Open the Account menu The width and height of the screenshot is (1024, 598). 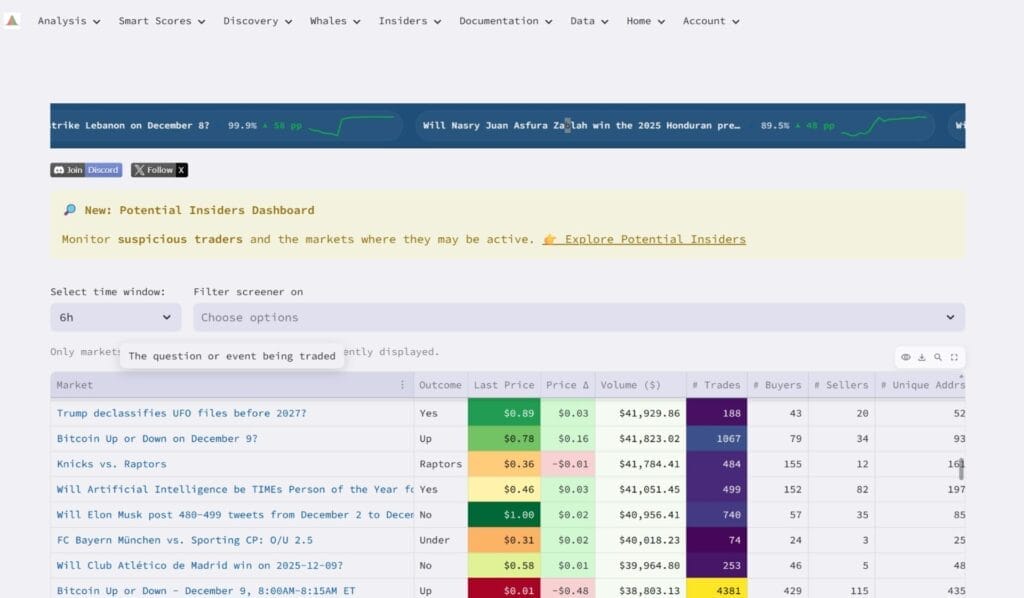711,21
